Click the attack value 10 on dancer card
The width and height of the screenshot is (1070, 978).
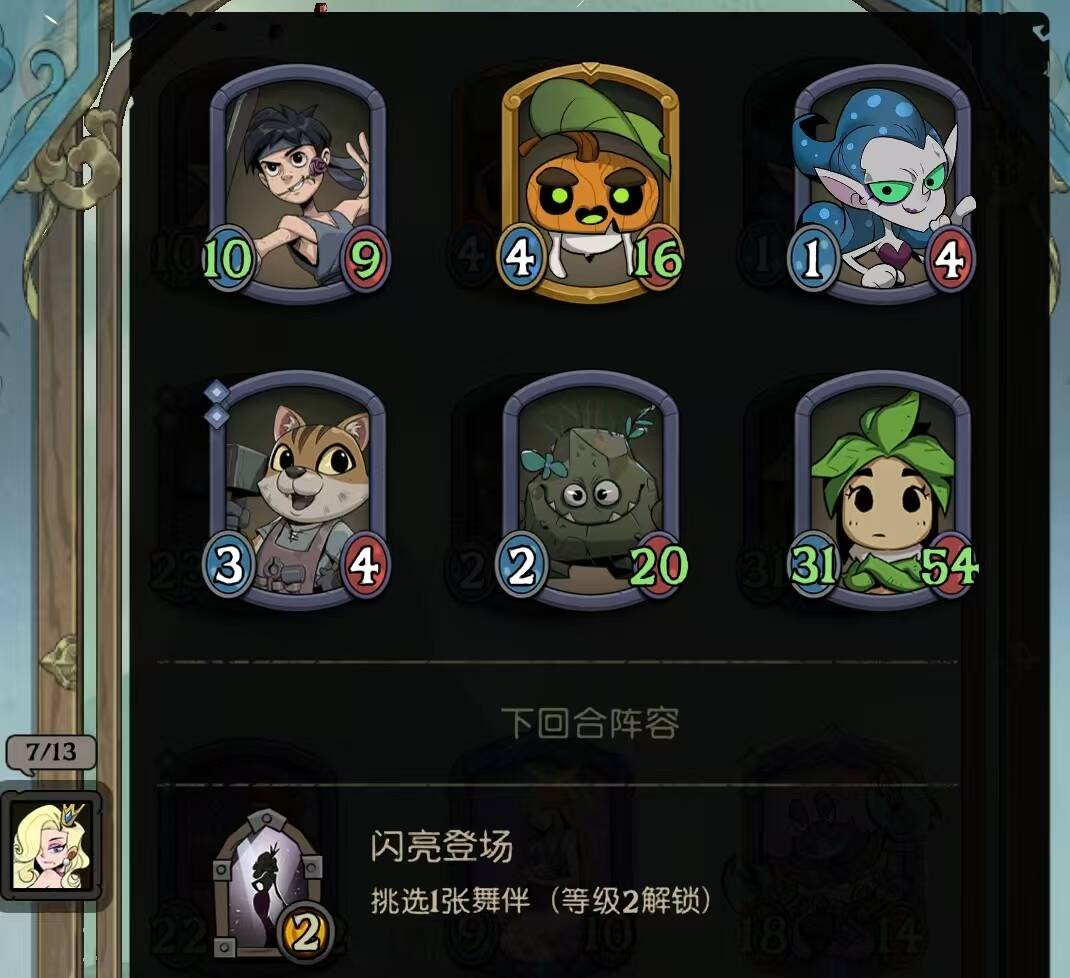click(x=227, y=259)
